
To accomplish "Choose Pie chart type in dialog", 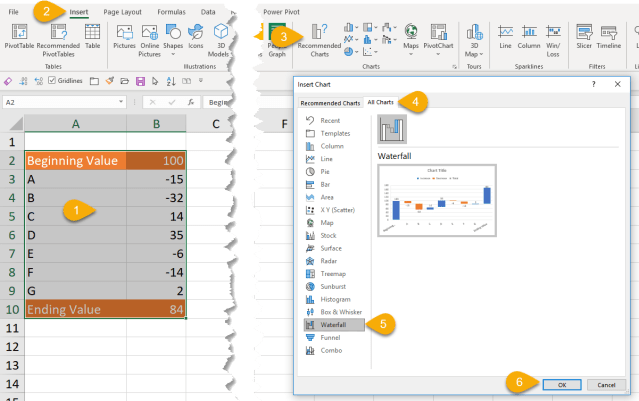I will [325, 172].
